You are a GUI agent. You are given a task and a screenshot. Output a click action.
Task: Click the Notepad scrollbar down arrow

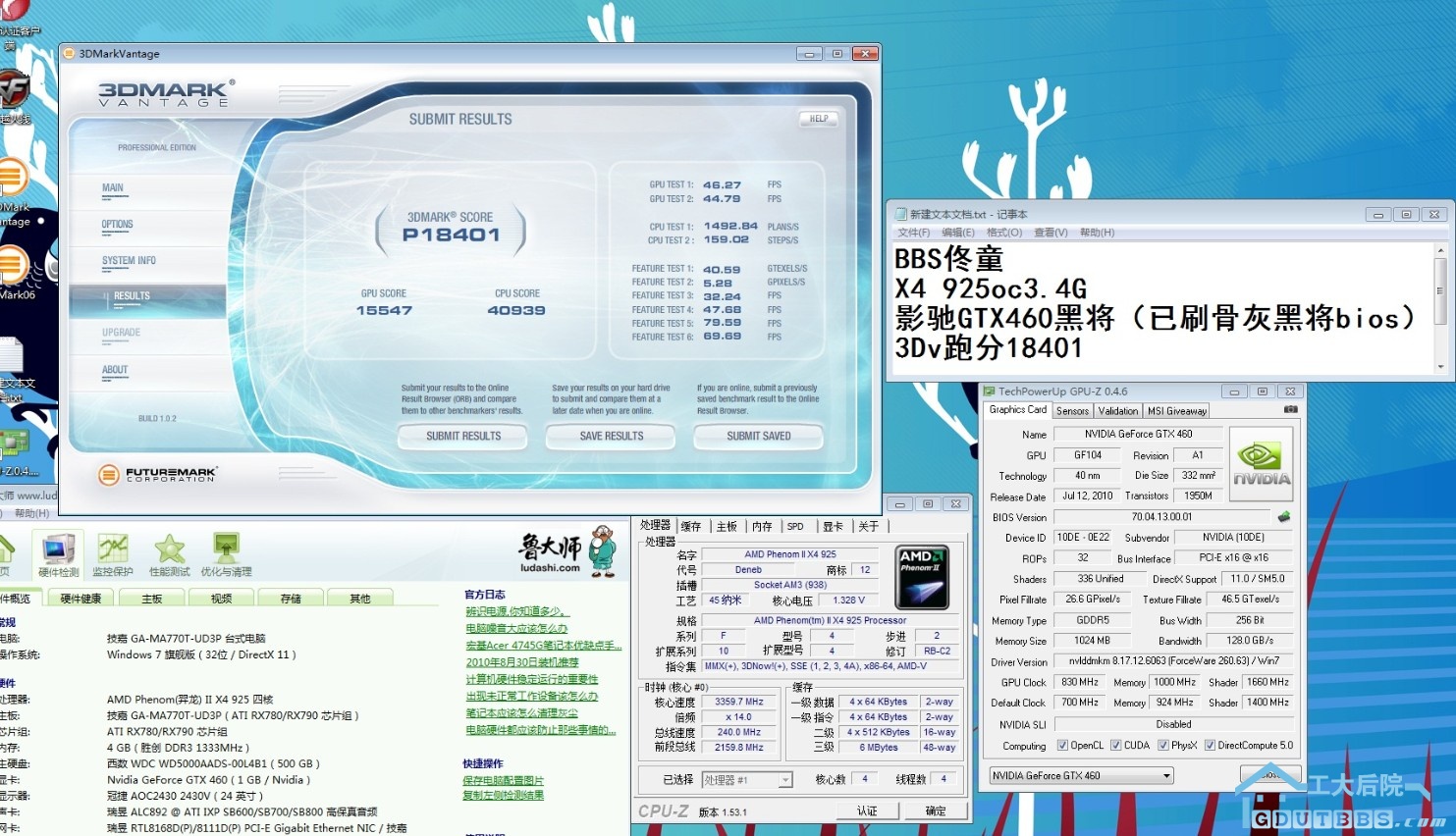(x=1440, y=367)
